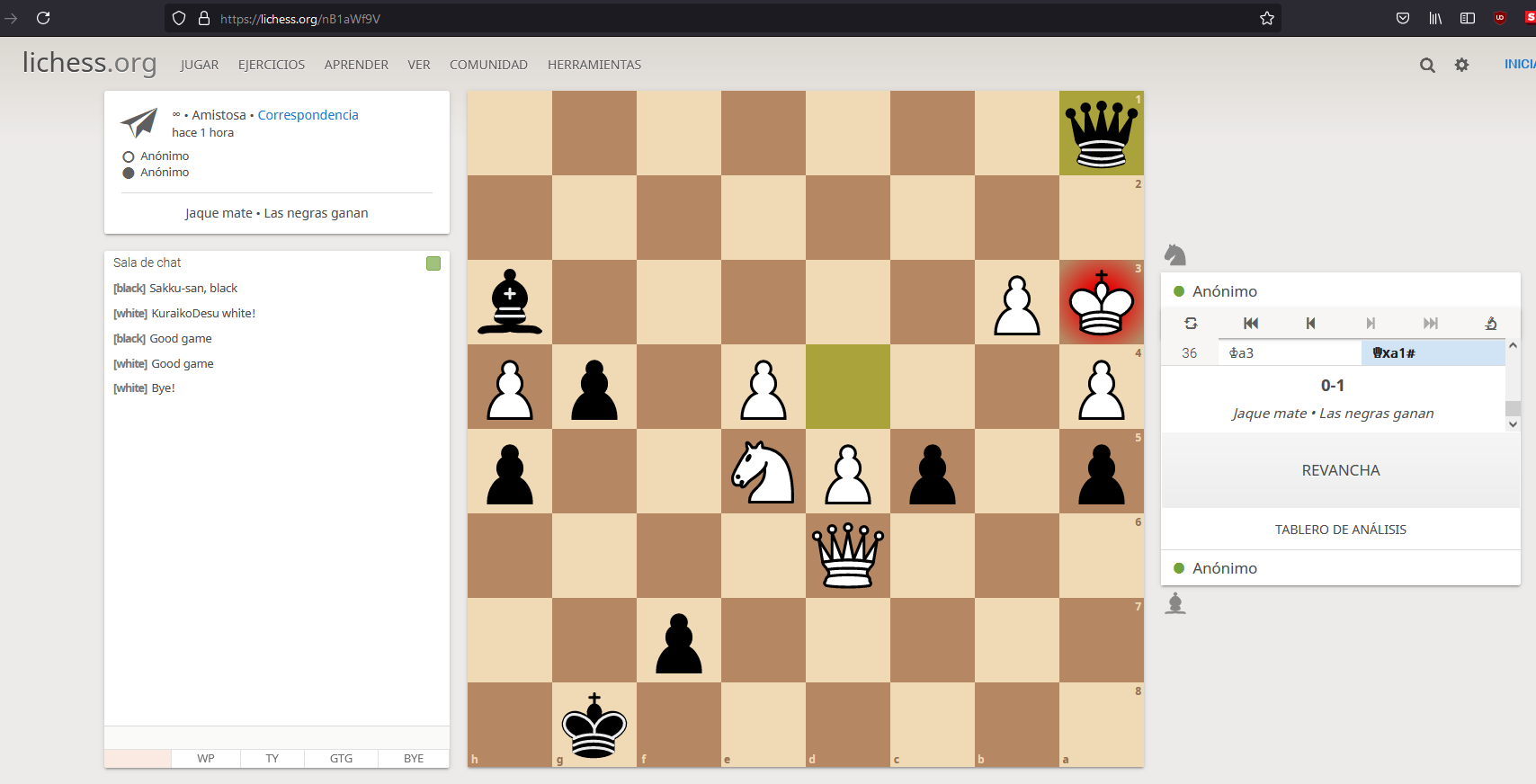Click the black queen on a1
The width and height of the screenshot is (1536, 784).
coord(1101,133)
